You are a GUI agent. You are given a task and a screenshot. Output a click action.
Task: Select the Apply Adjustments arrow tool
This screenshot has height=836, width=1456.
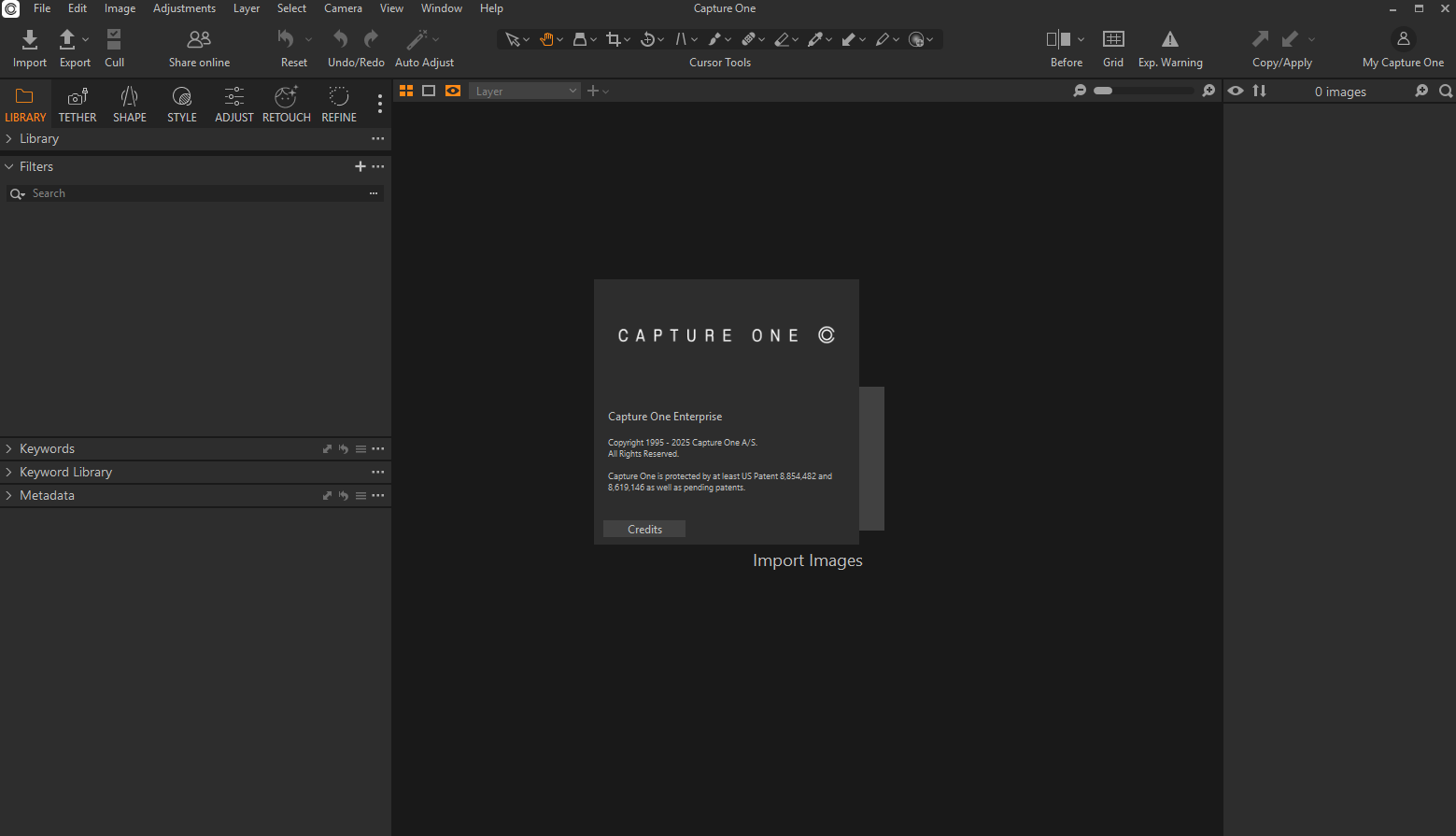[x=849, y=39]
